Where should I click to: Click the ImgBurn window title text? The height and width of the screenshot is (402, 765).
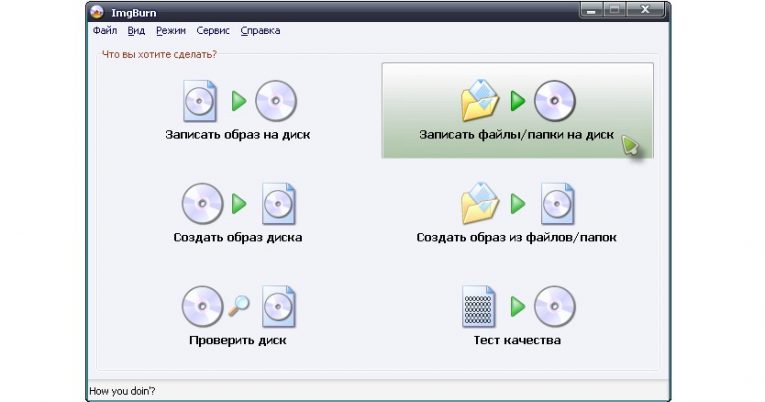point(134,13)
